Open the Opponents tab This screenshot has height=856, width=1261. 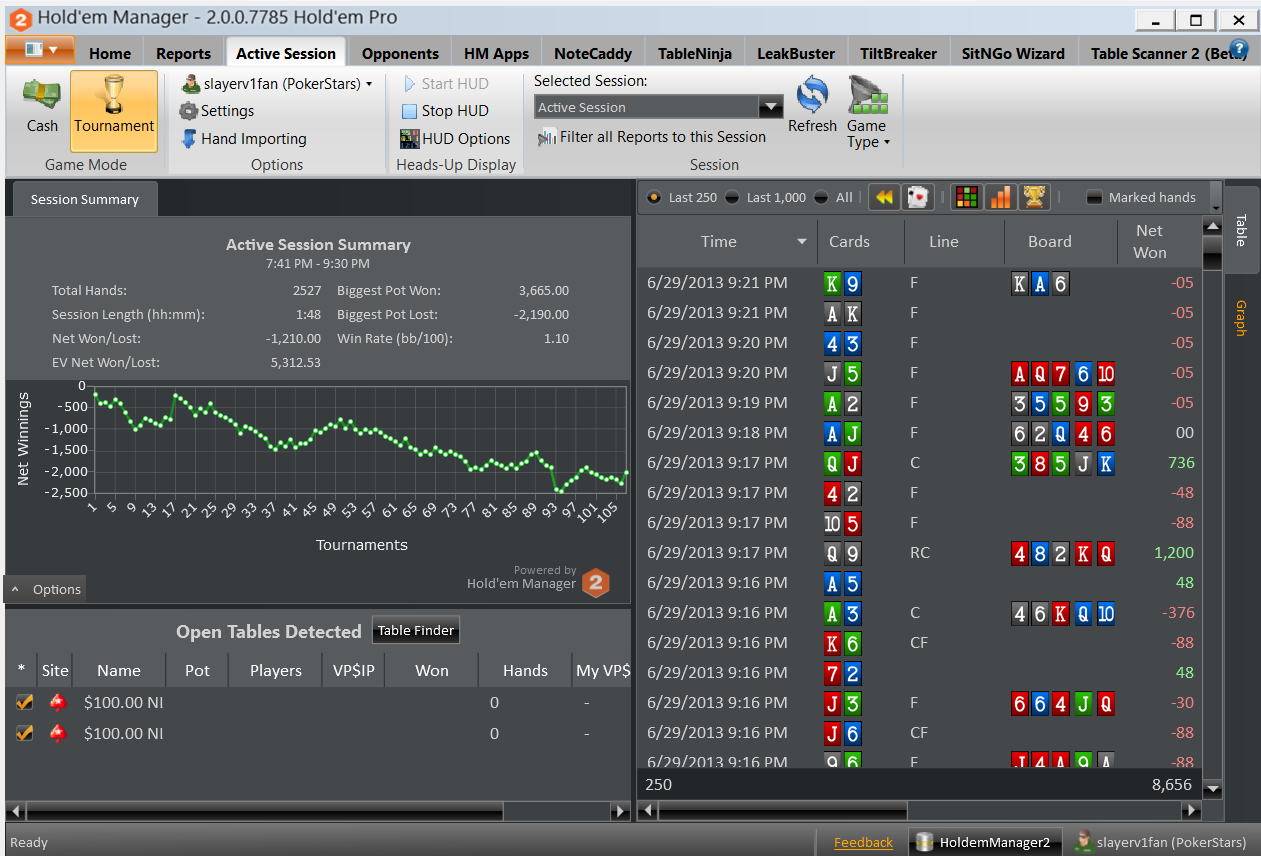point(400,54)
